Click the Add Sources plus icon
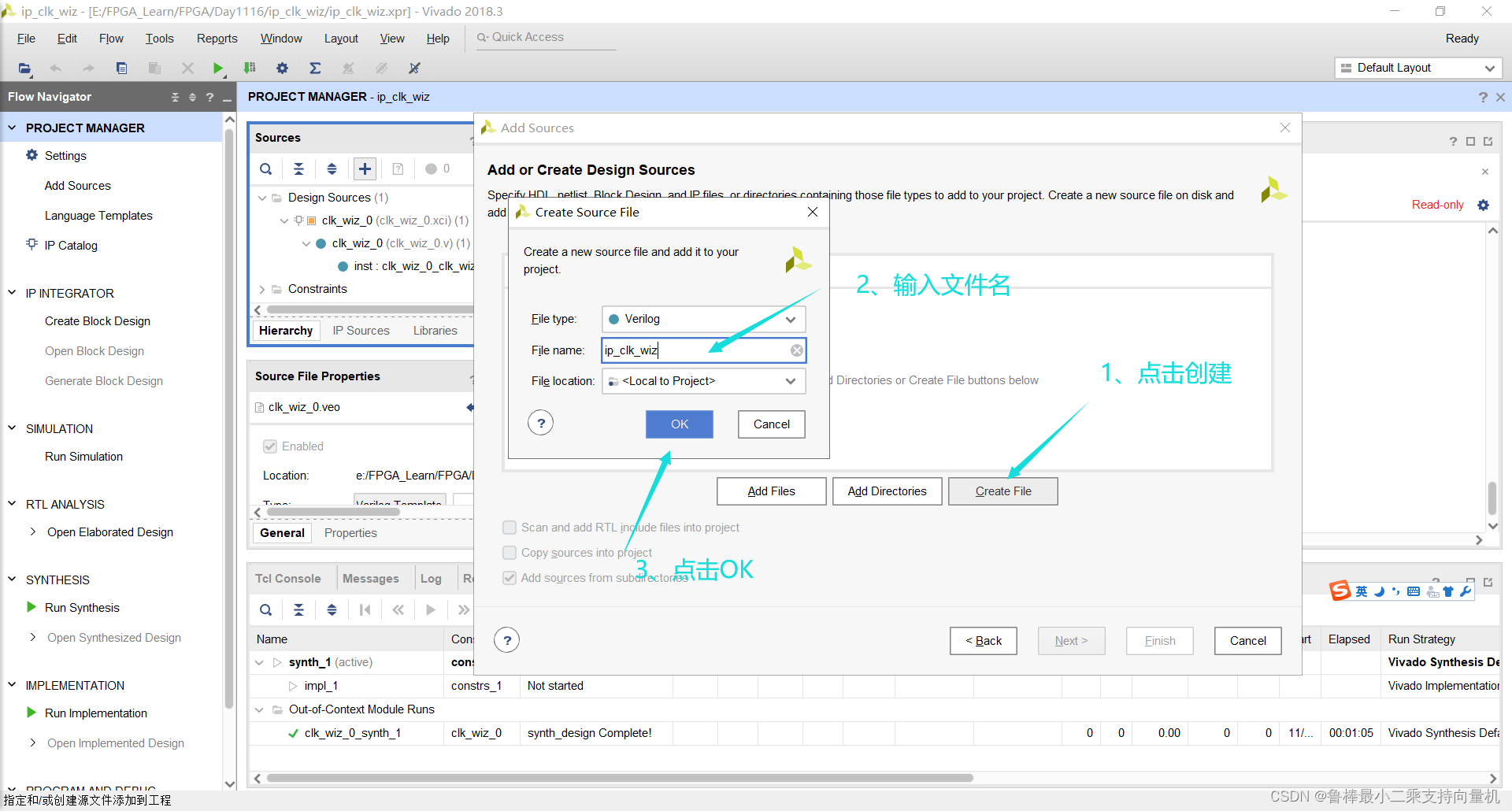The height and width of the screenshot is (811, 1512). (365, 168)
